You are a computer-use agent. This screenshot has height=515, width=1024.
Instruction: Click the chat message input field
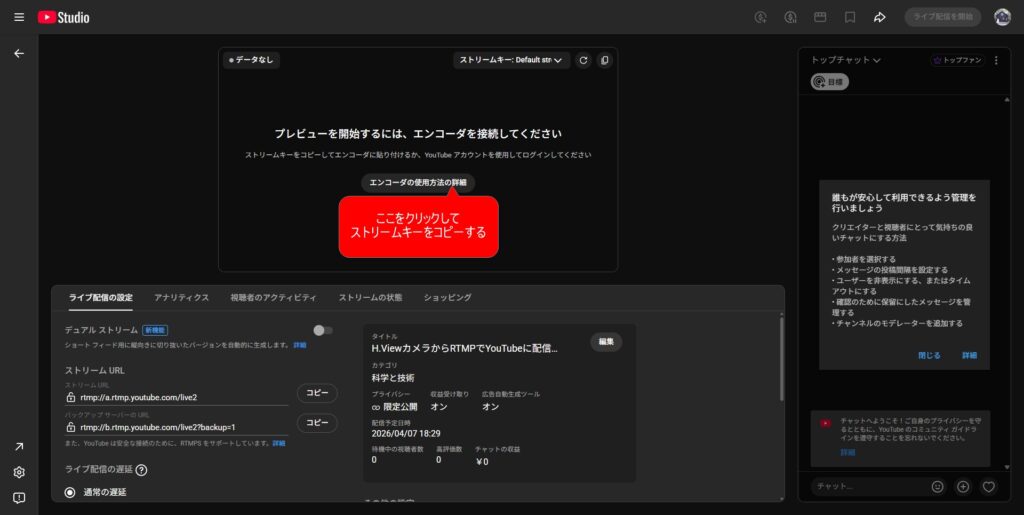point(869,486)
